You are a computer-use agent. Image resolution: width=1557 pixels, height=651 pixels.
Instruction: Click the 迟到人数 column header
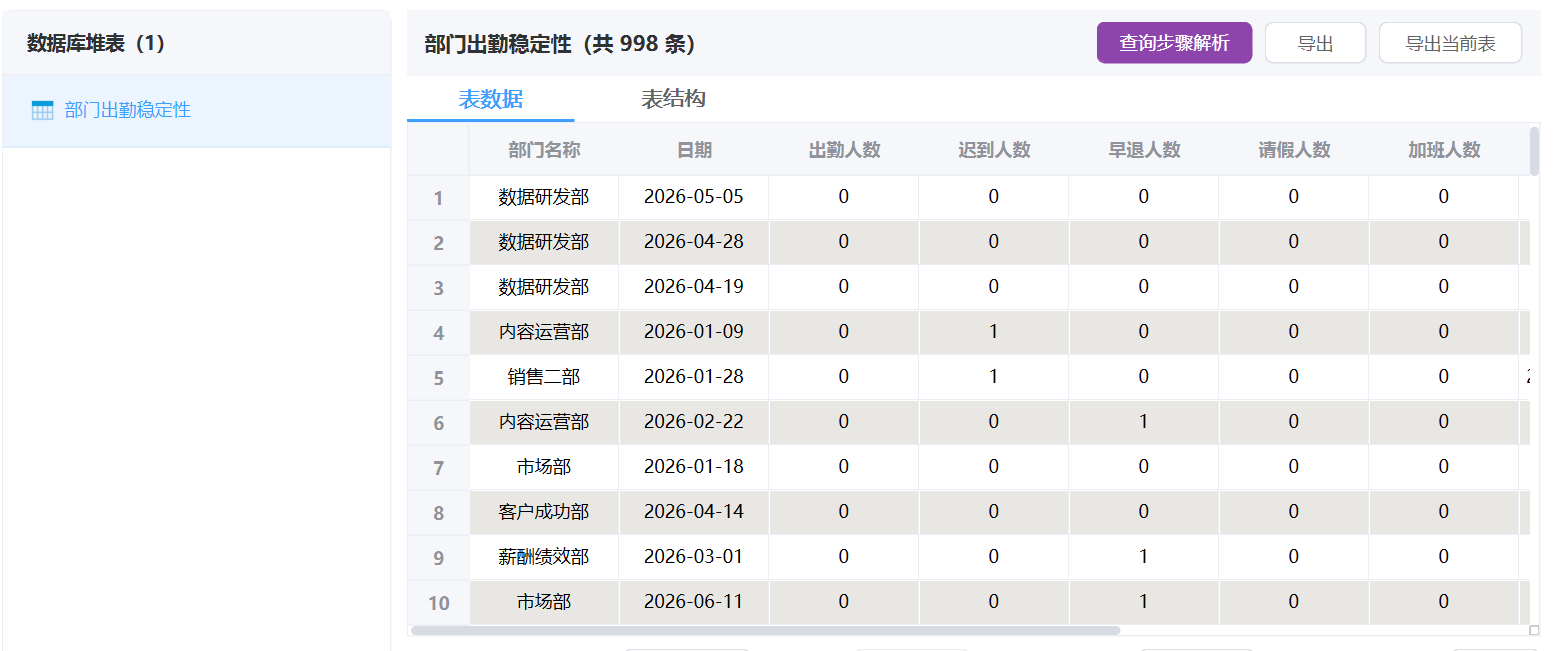(994, 150)
